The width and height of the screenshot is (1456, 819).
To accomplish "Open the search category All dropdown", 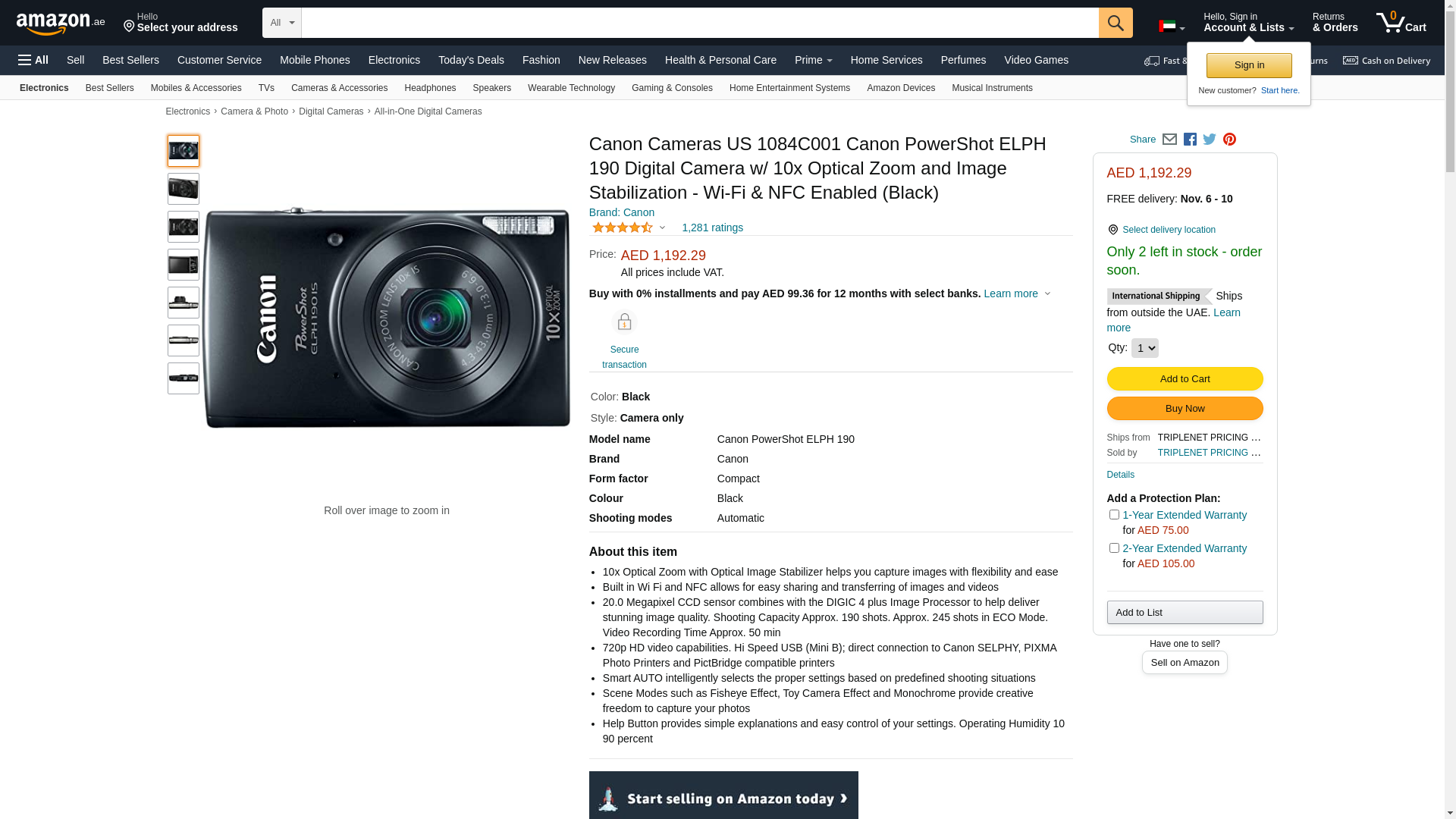I will click(282, 23).
